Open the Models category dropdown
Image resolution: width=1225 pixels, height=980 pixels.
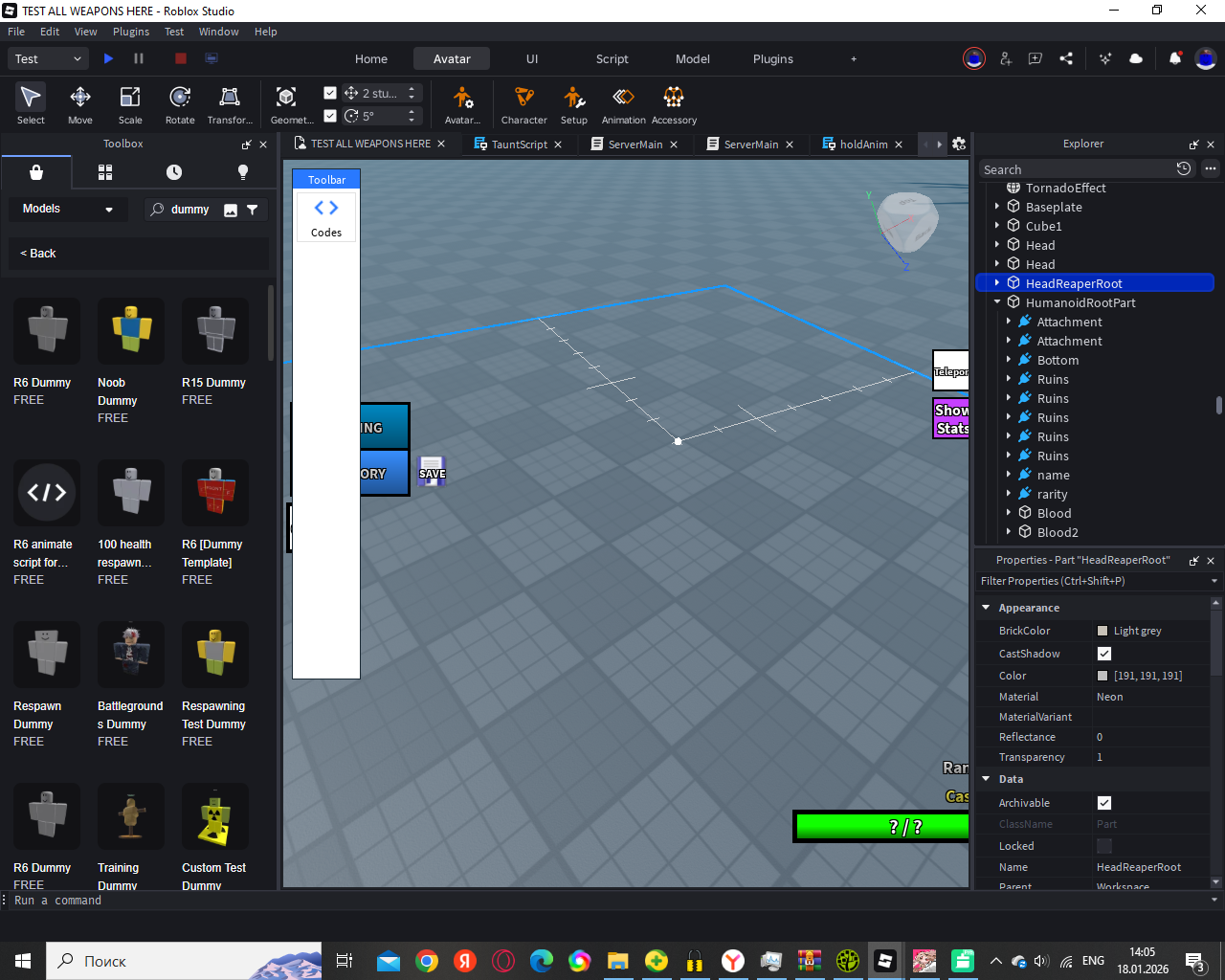[68, 209]
